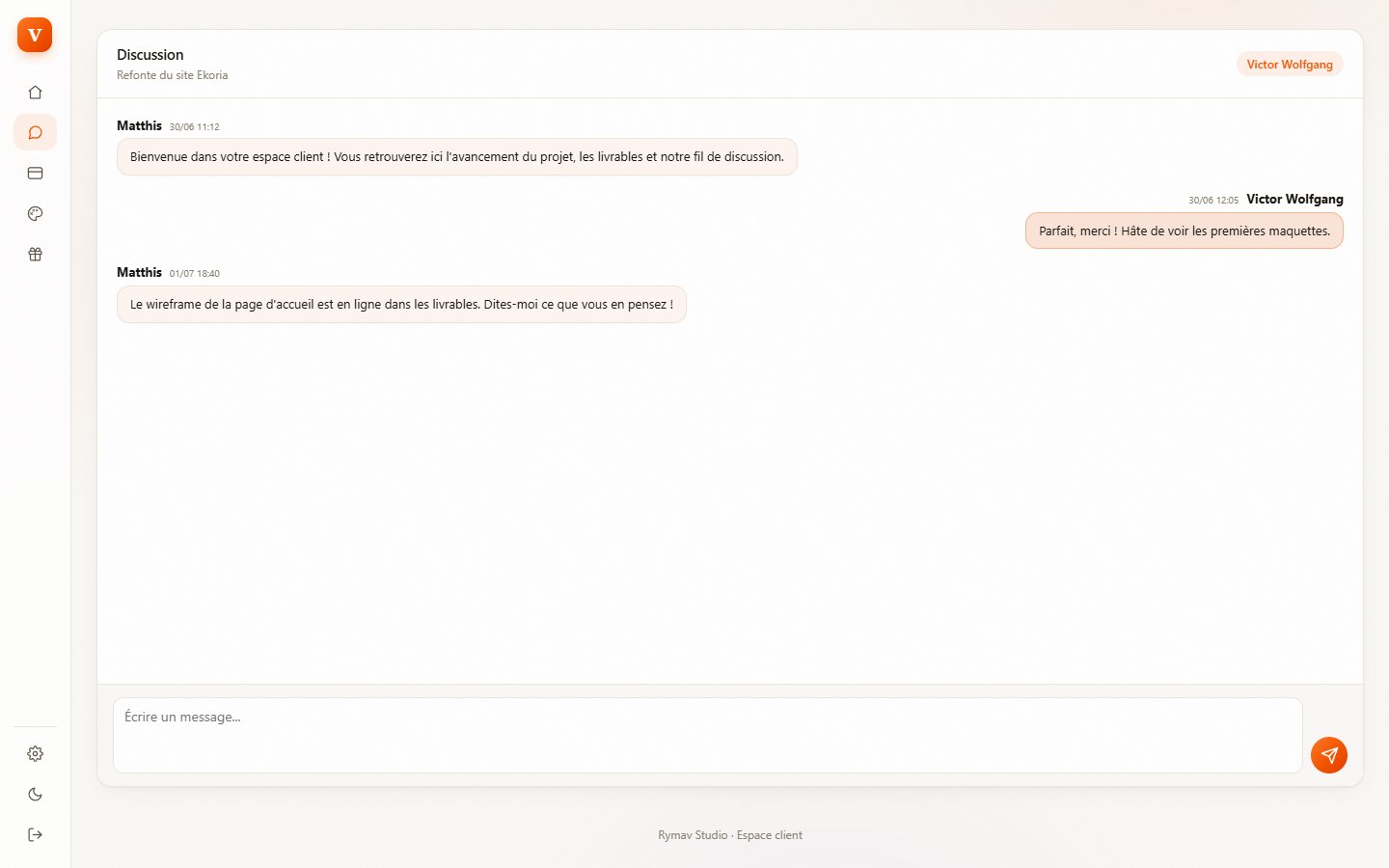The image size is (1389, 868).
Task: Click the 'Rymav Studio · Espace client' footer text
Action: pyautogui.click(x=730, y=835)
